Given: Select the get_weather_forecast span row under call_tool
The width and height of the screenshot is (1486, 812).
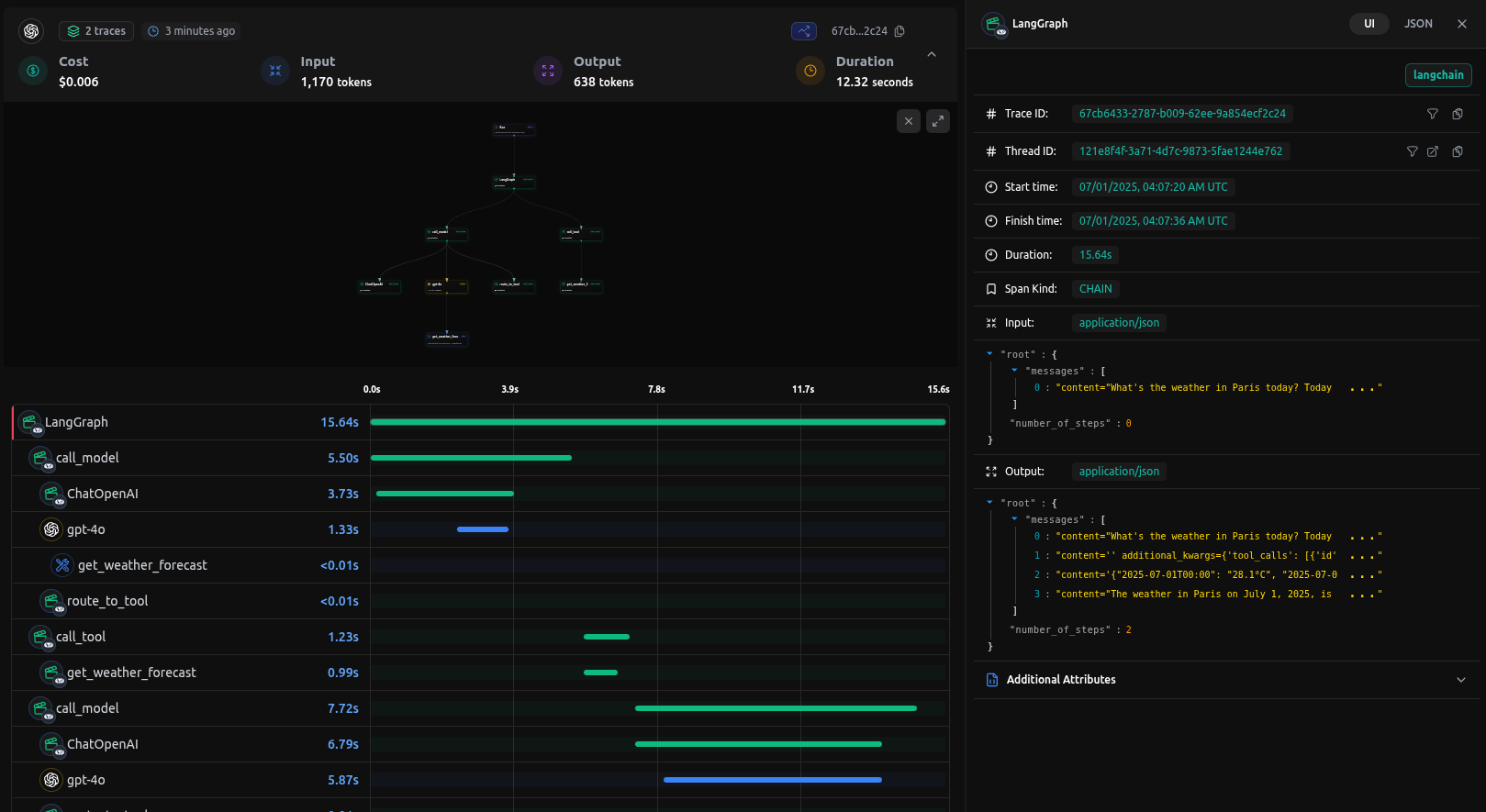Looking at the screenshot, I should click(131, 673).
